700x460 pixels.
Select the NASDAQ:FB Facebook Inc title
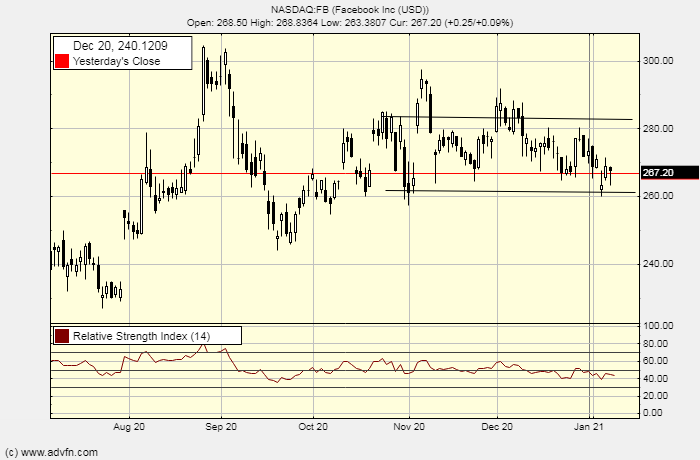tap(350, 9)
